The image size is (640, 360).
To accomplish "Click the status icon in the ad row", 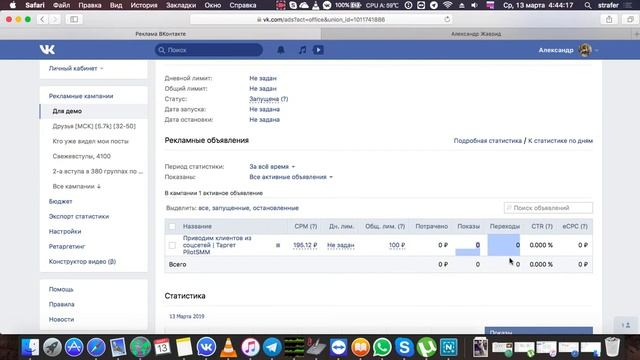I will [x=278, y=245].
